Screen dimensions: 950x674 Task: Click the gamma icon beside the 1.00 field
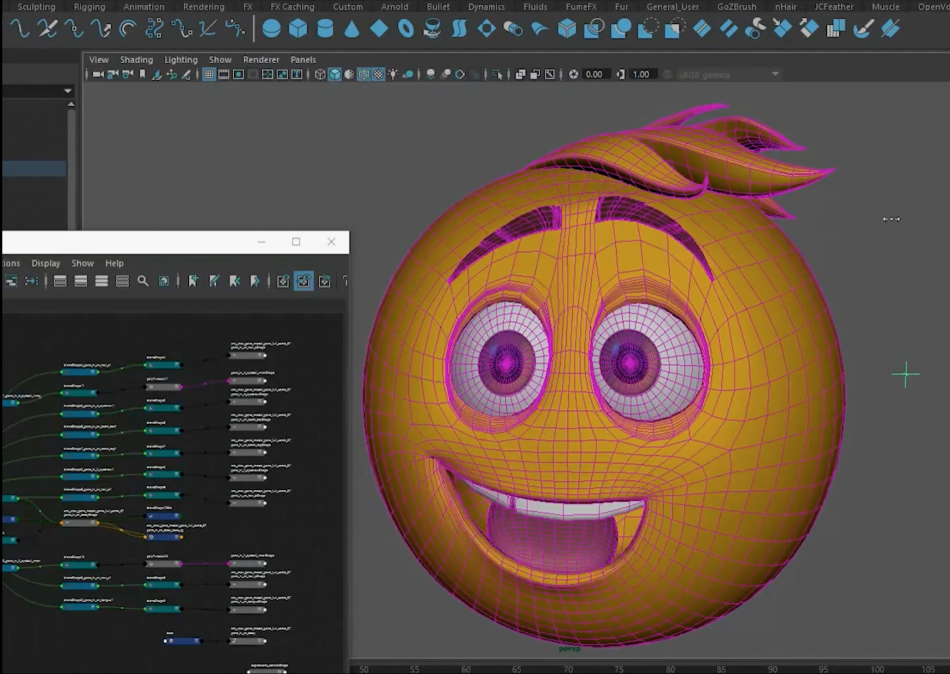click(620, 75)
